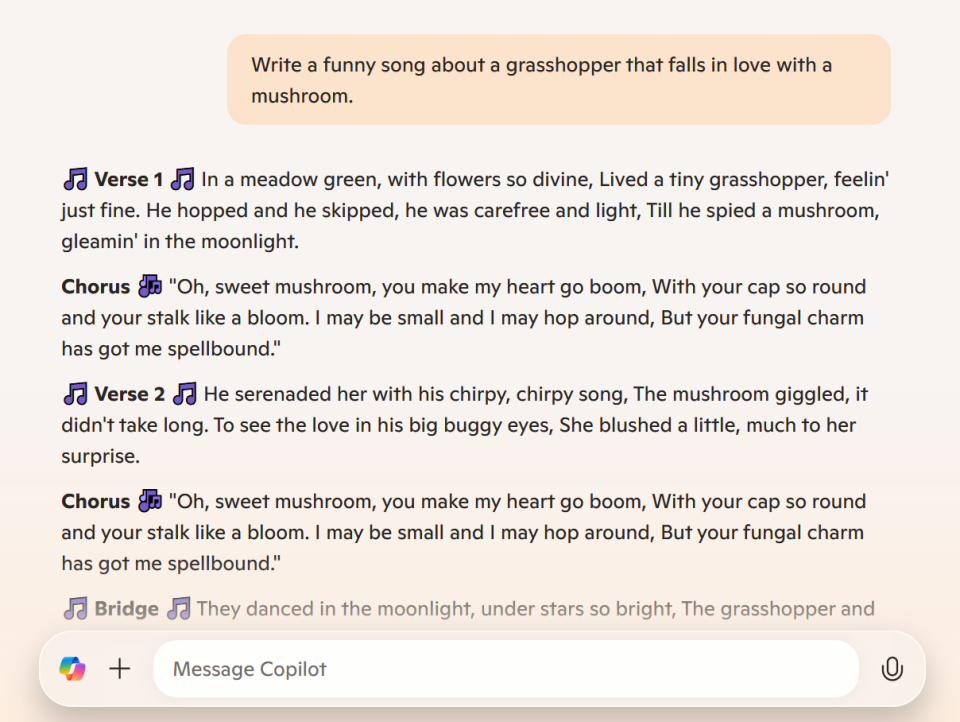
Task: Click the music note before Verse 1
Action: click(x=75, y=180)
